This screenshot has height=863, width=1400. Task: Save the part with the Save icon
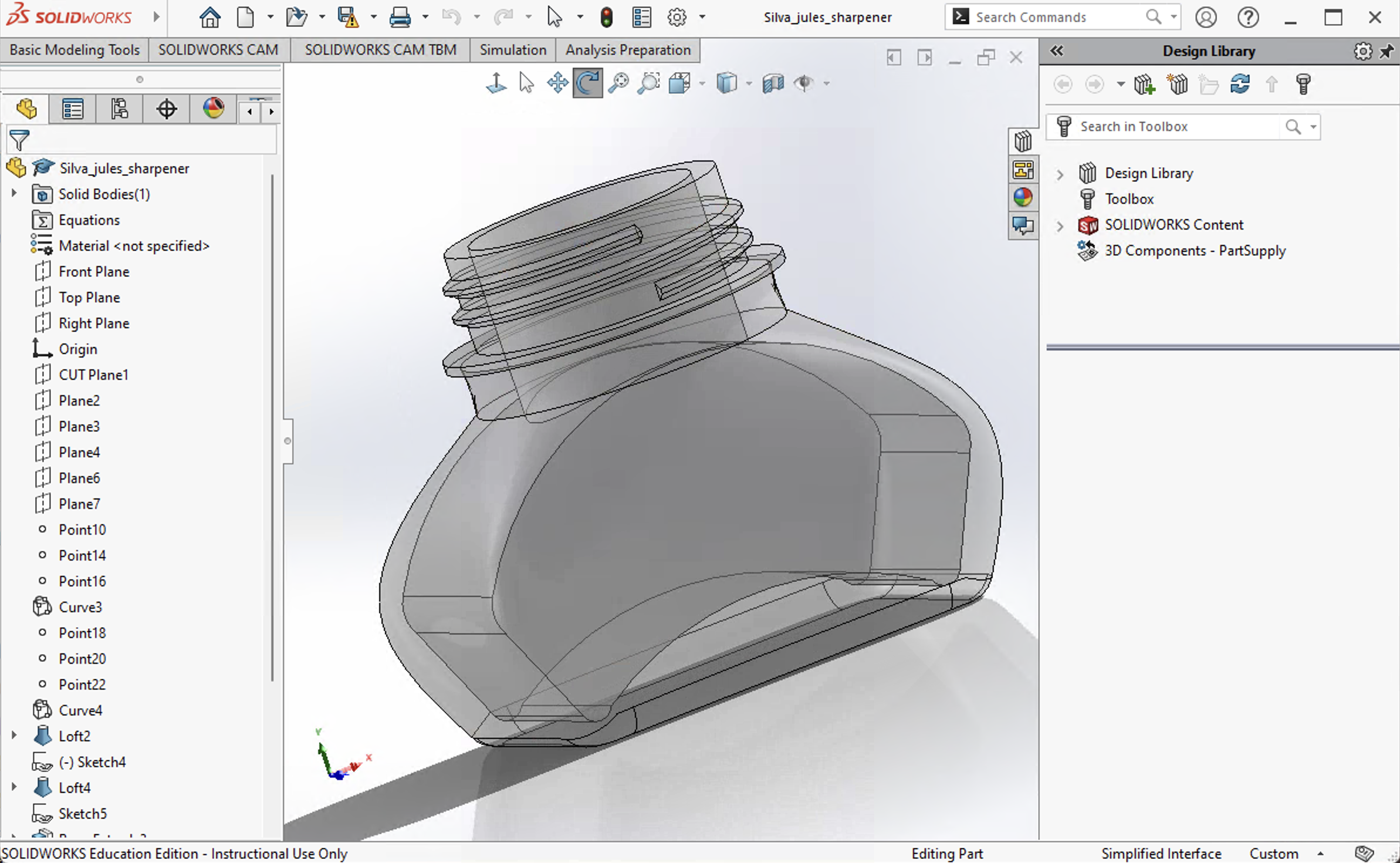click(347, 17)
